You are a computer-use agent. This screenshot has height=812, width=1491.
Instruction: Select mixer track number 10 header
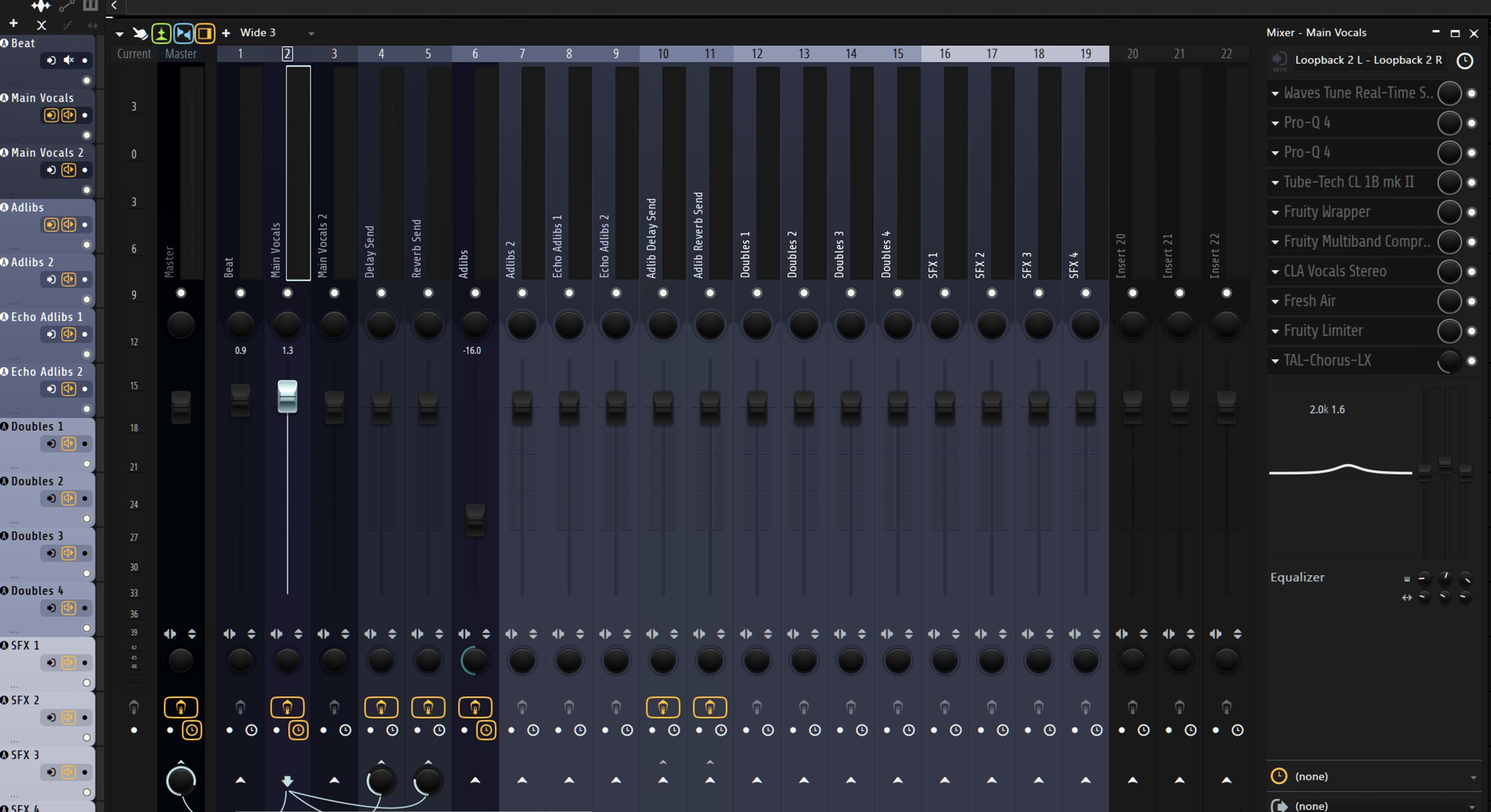point(663,54)
